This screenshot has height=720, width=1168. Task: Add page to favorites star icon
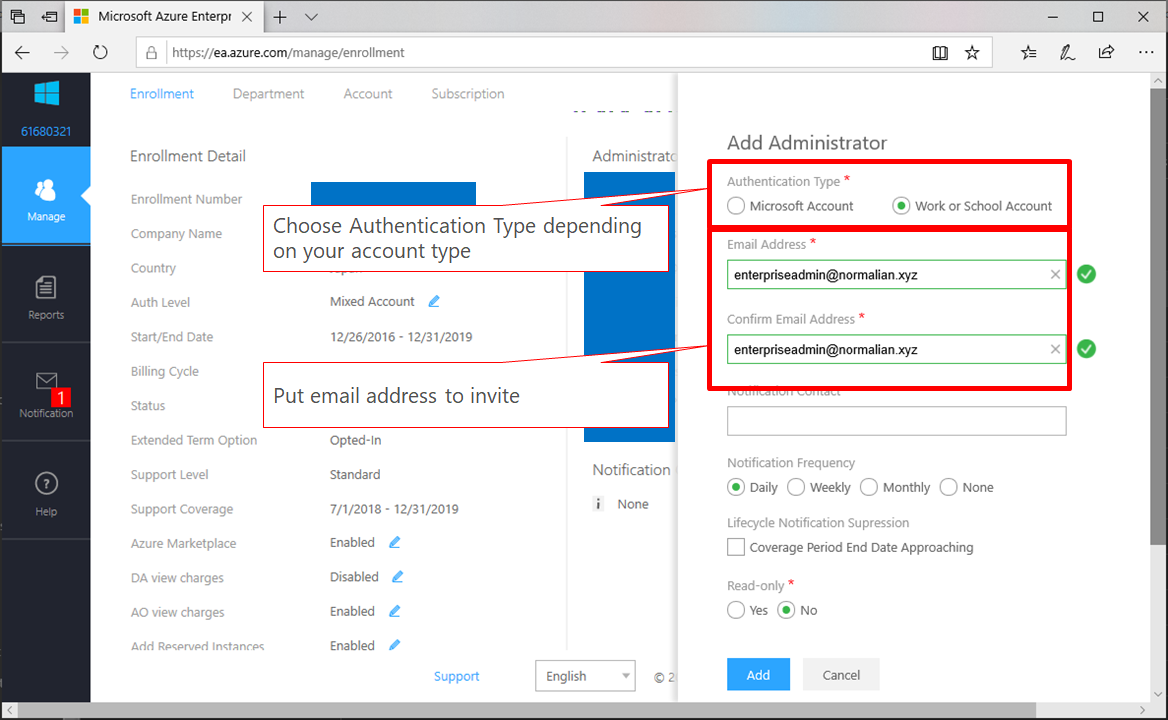tap(972, 53)
